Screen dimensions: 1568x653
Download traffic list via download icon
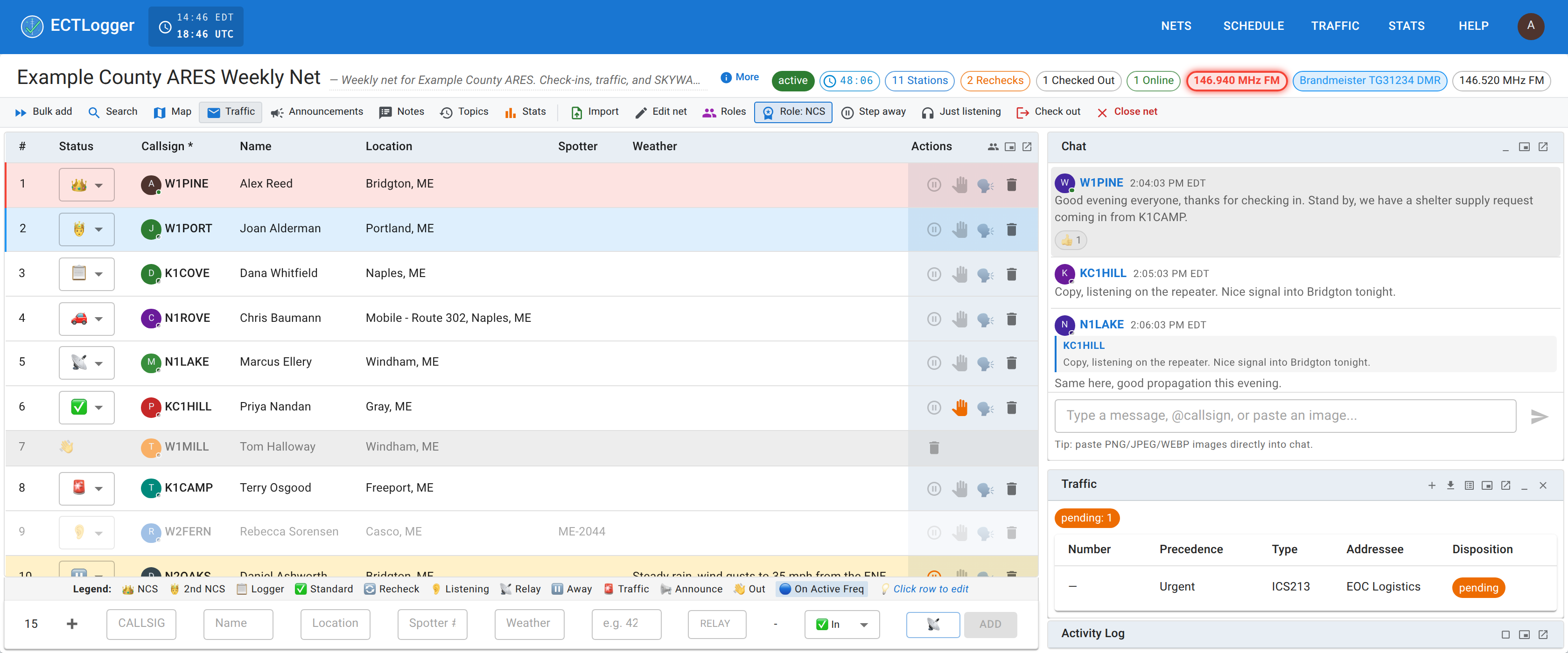(1450, 485)
